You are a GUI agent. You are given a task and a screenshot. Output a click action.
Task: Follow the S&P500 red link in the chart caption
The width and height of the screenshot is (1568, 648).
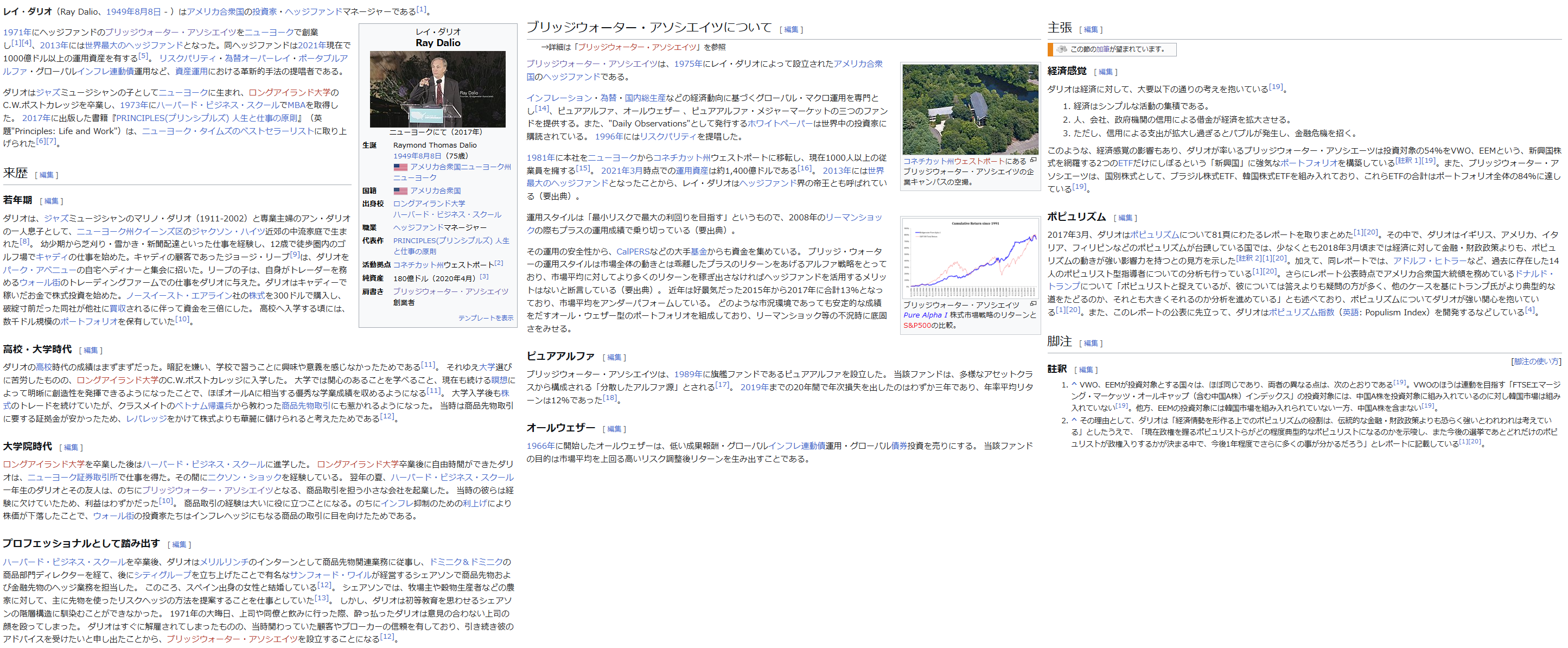coord(917,326)
